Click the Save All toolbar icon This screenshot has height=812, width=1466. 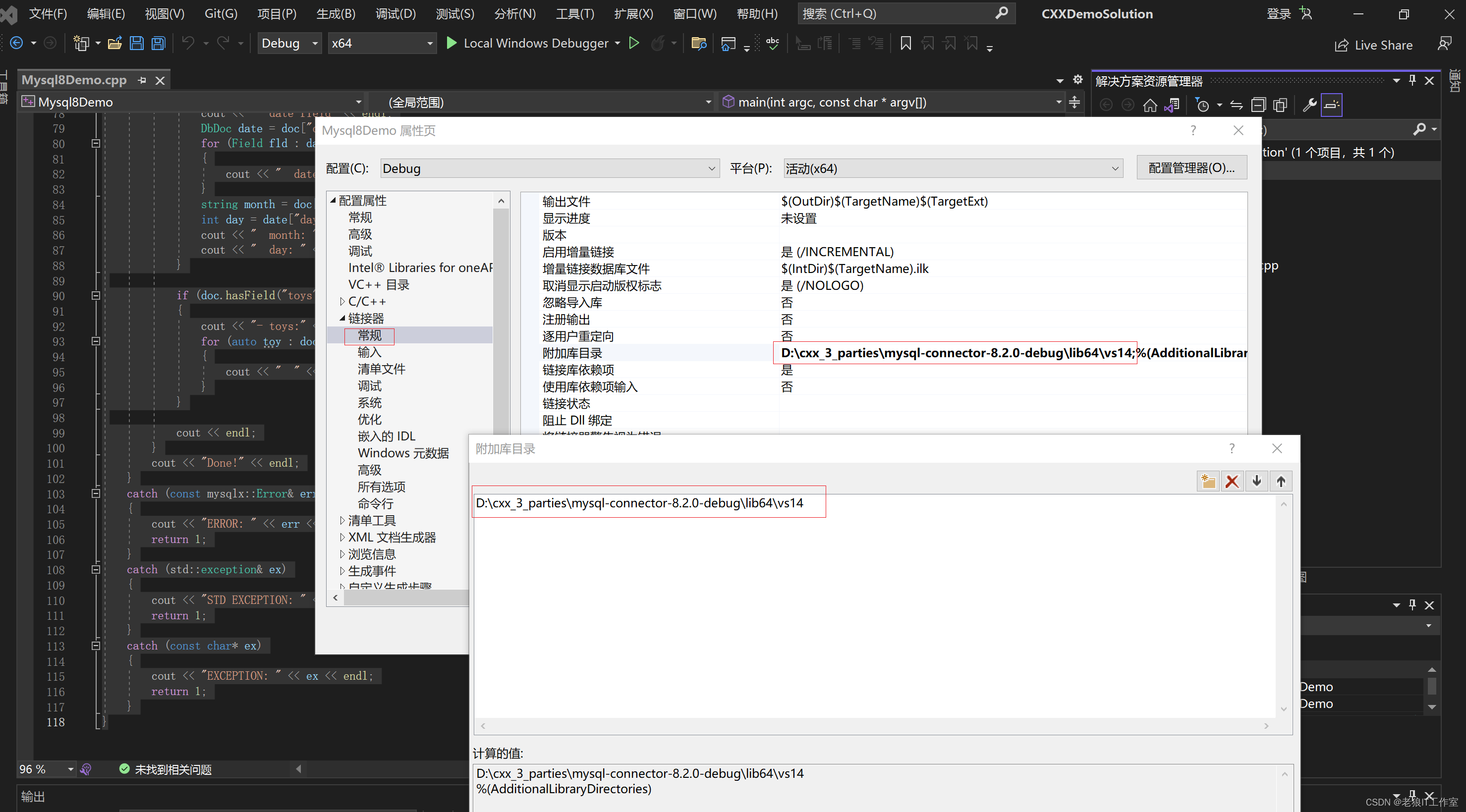click(159, 43)
